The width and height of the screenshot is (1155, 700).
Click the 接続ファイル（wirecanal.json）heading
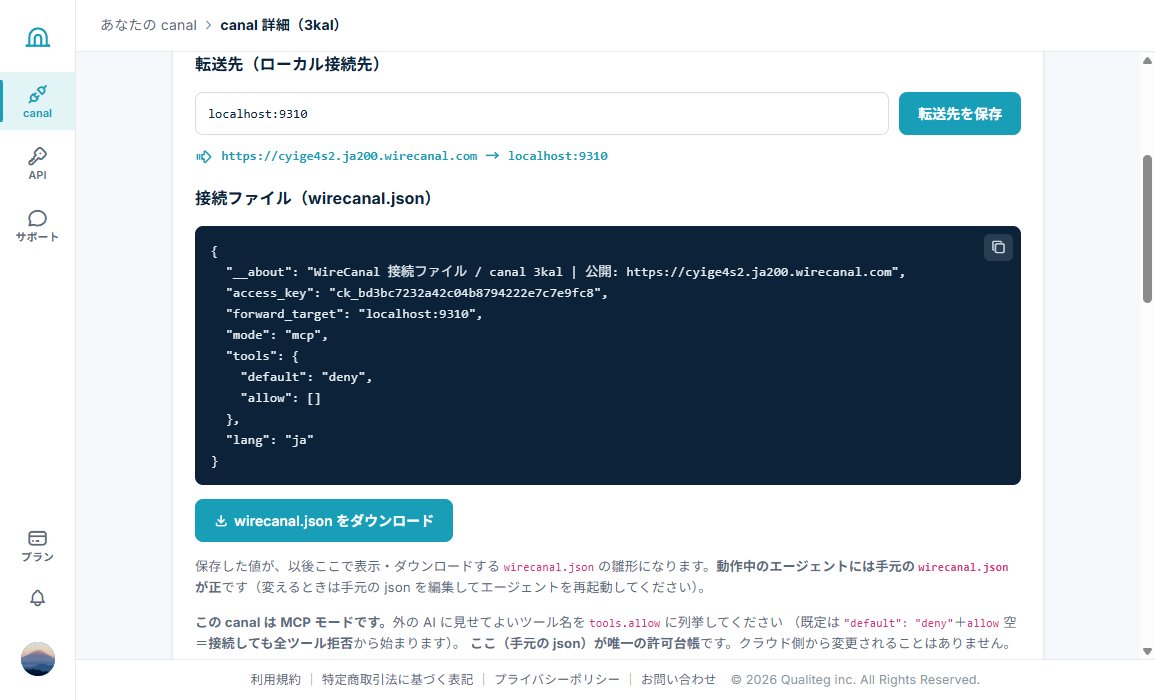pos(314,198)
